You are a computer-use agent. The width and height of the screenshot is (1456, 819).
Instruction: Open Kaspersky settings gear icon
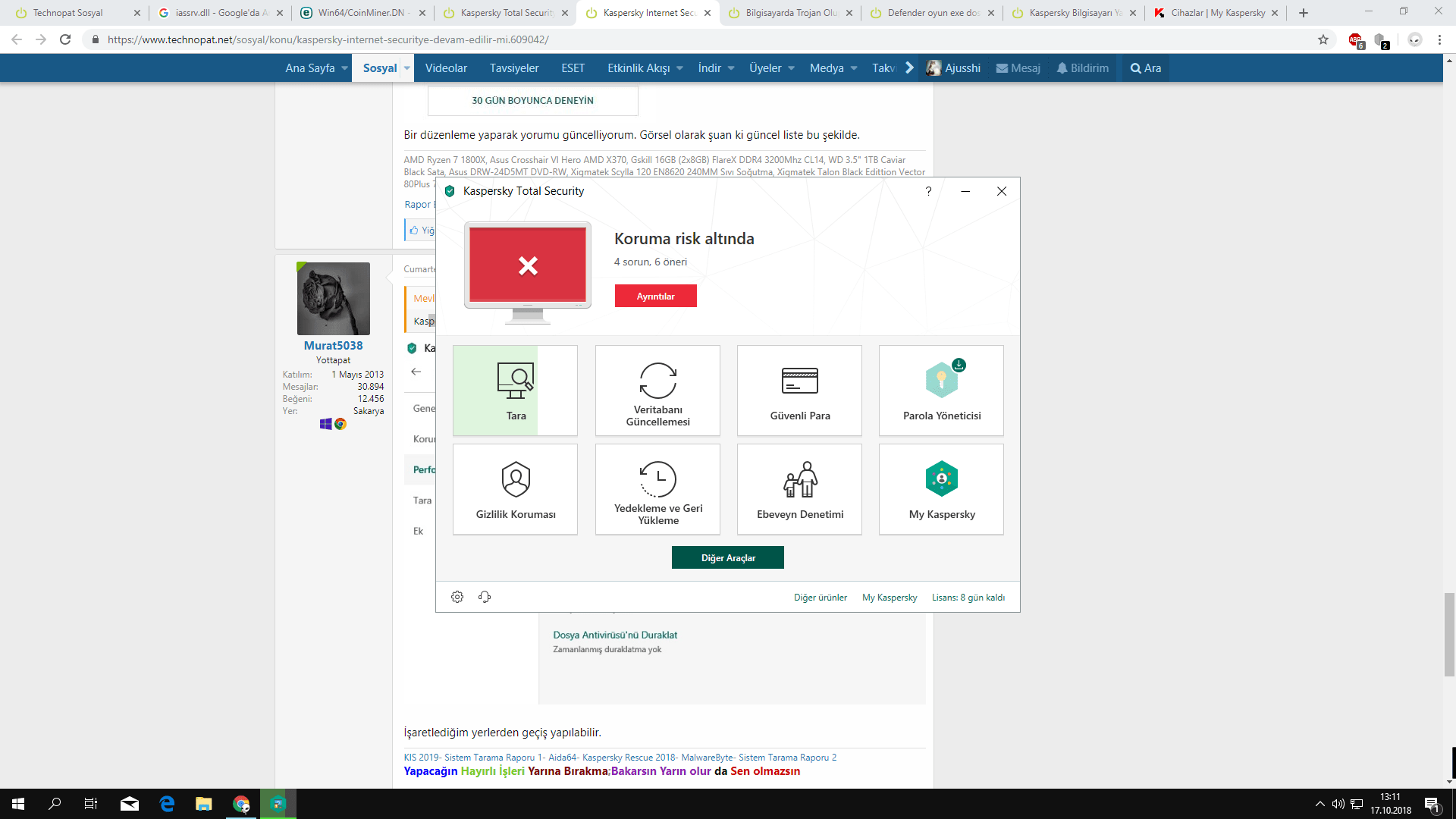[457, 597]
